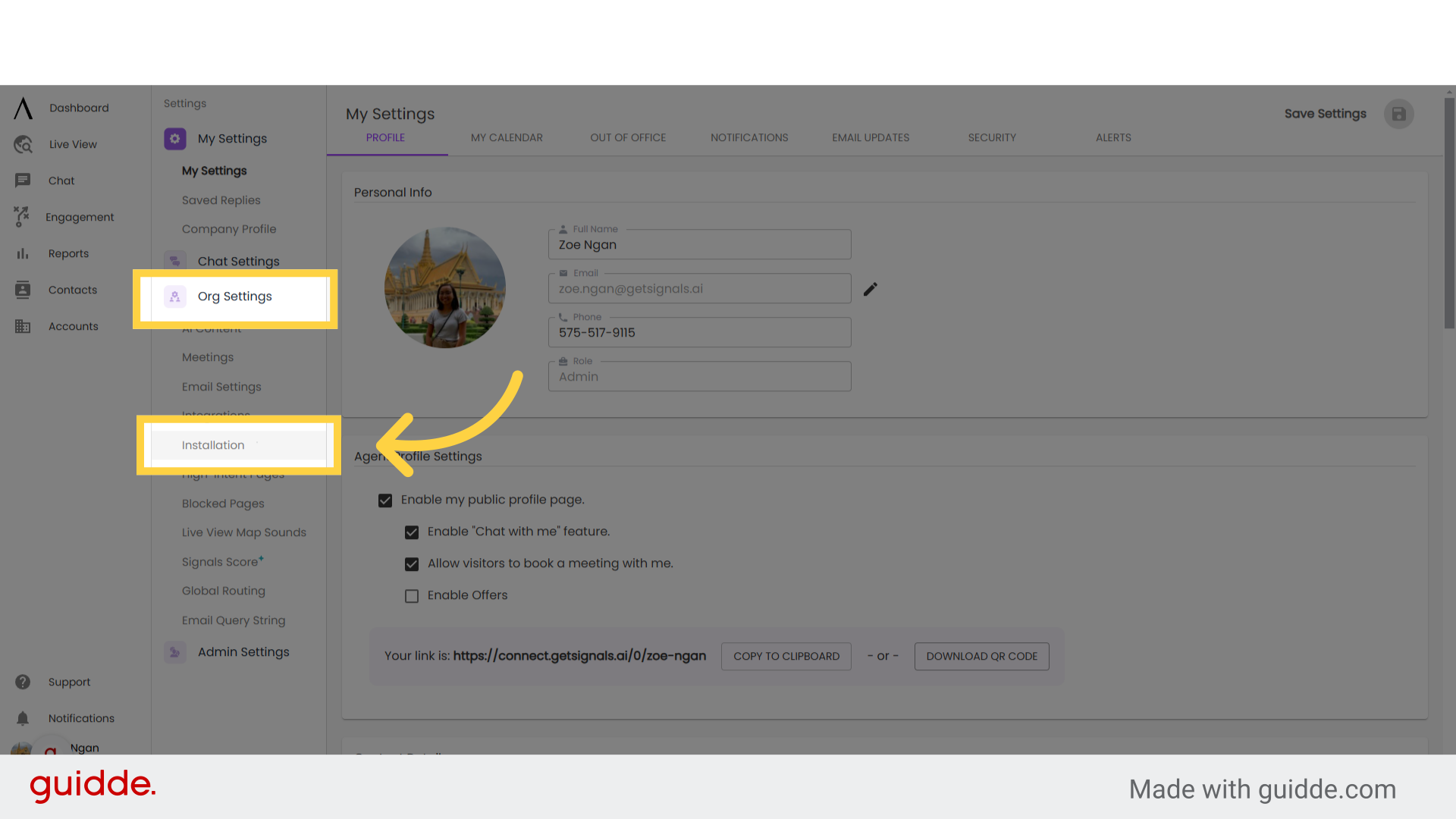Check the Enable Offers checkbox

(x=412, y=596)
